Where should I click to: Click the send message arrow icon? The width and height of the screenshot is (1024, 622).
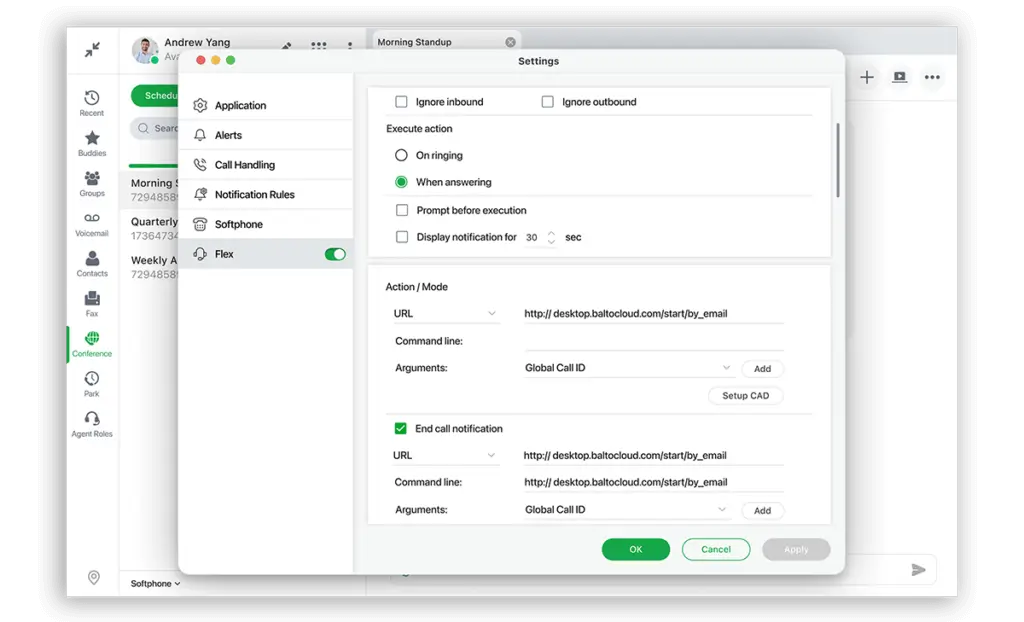point(918,570)
